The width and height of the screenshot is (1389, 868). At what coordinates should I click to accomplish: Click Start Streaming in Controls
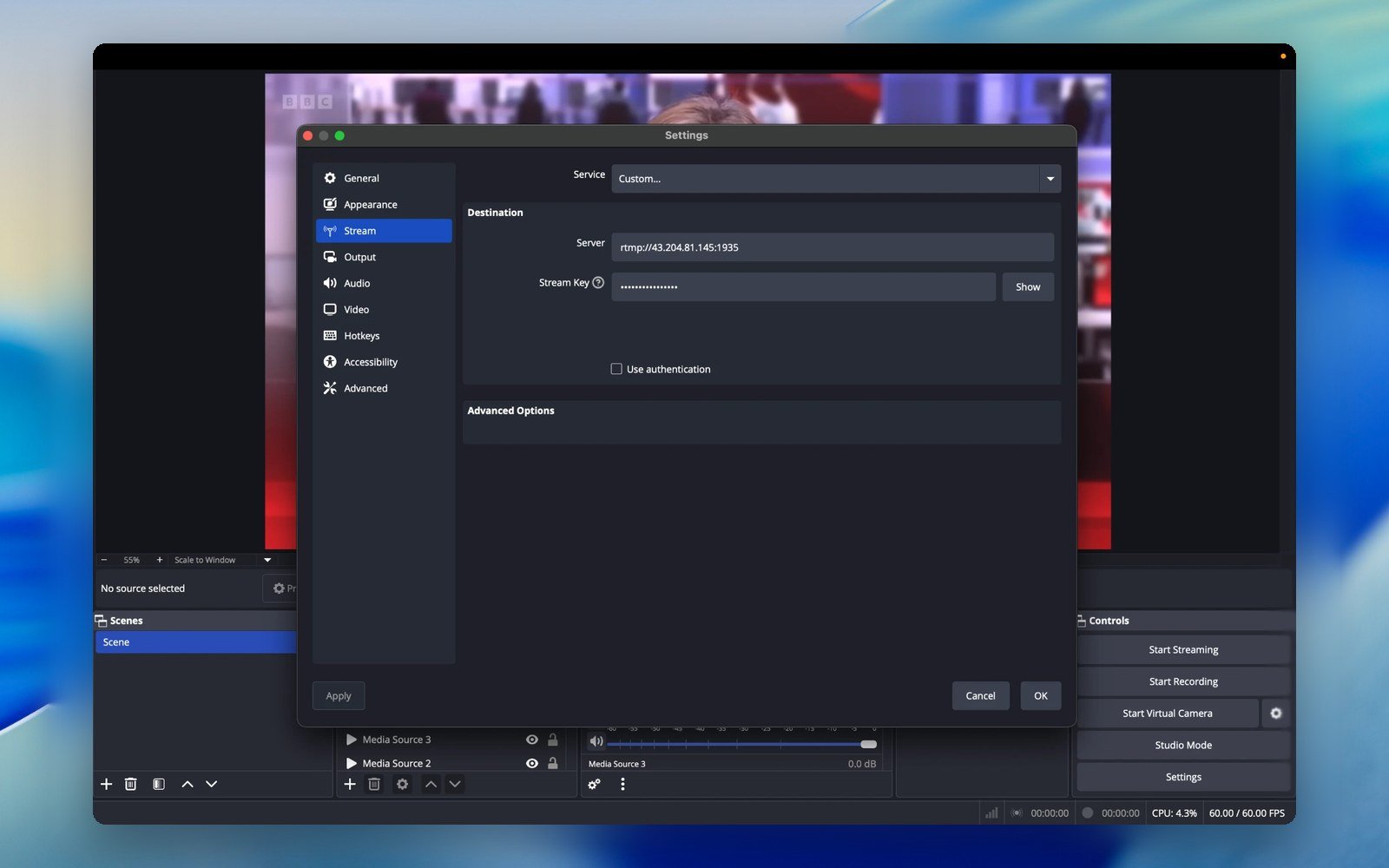tap(1183, 650)
